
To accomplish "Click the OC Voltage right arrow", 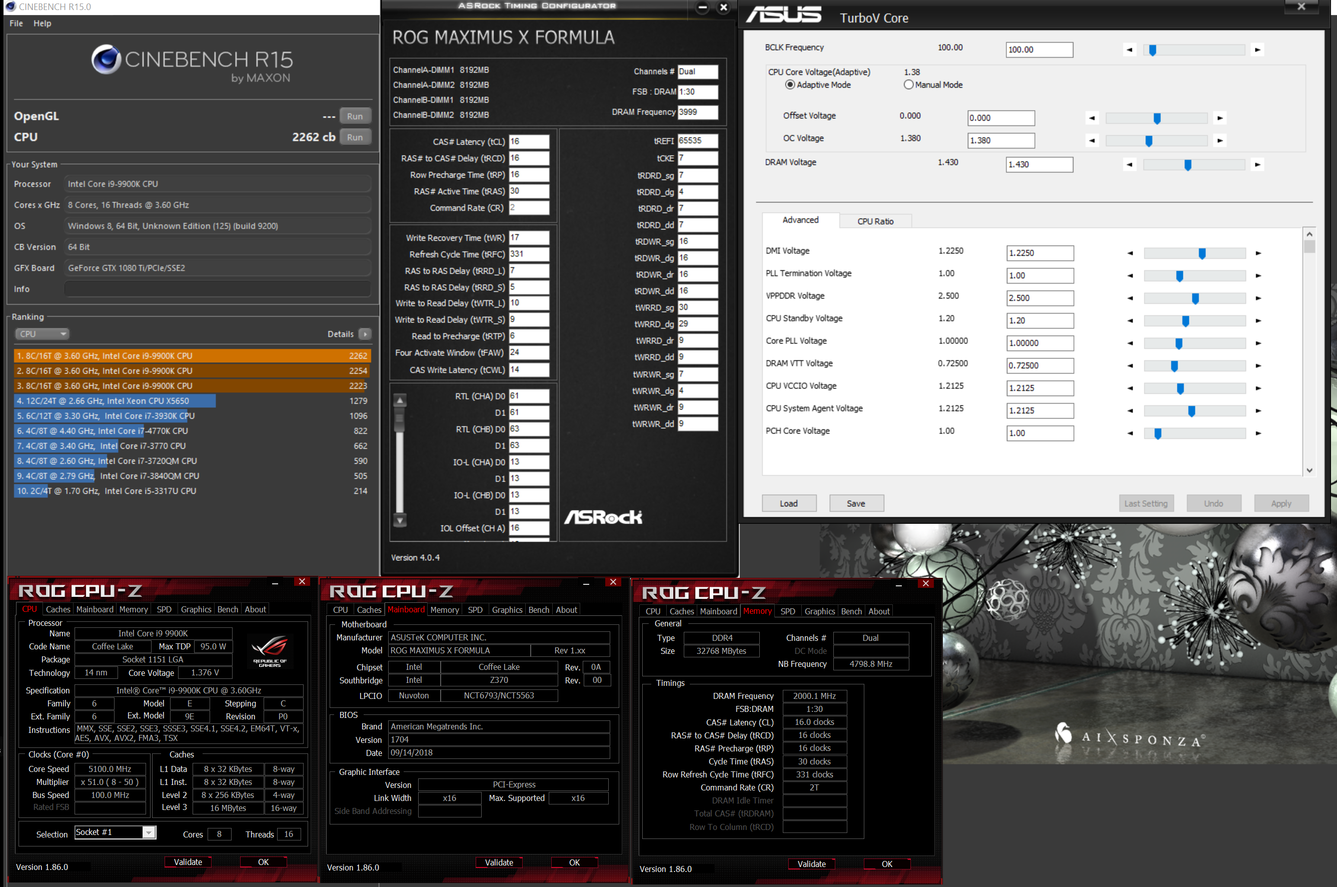I will coord(1220,141).
